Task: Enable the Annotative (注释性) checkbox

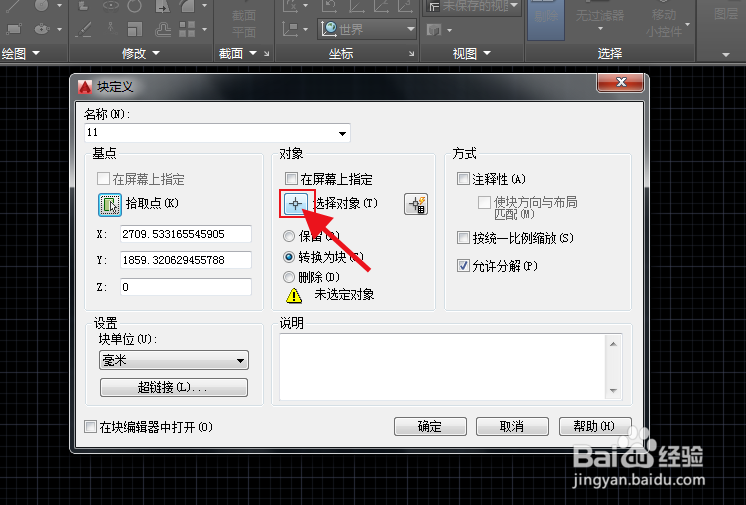Action: pos(463,179)
